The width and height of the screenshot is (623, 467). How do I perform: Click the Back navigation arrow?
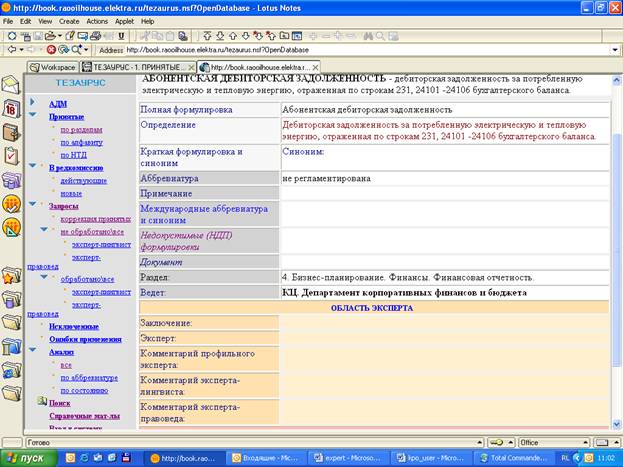(12, 50)
